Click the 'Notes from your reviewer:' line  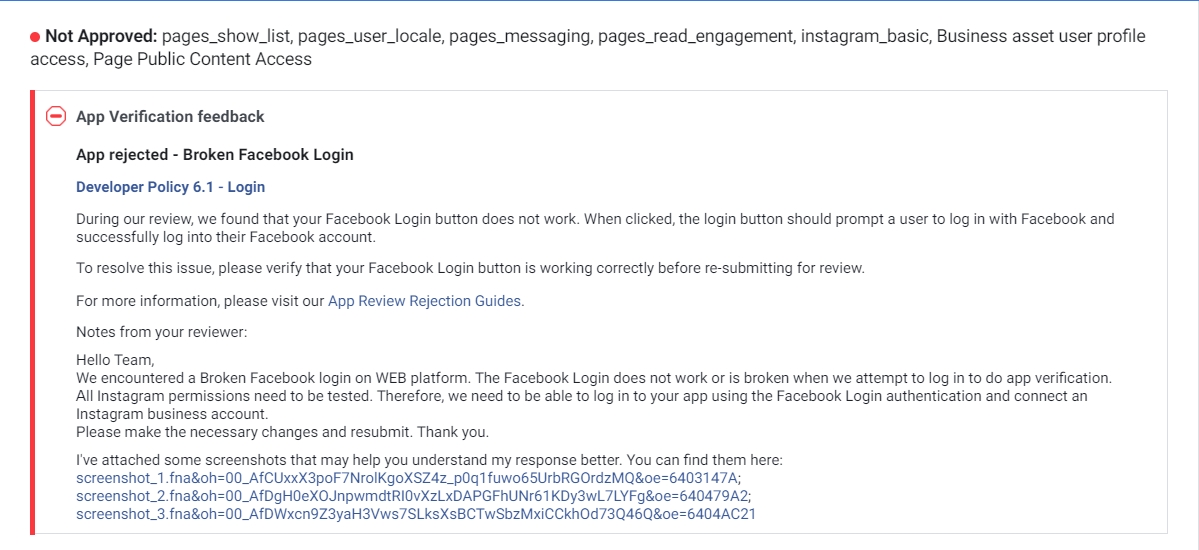click(x=161, y=331)
